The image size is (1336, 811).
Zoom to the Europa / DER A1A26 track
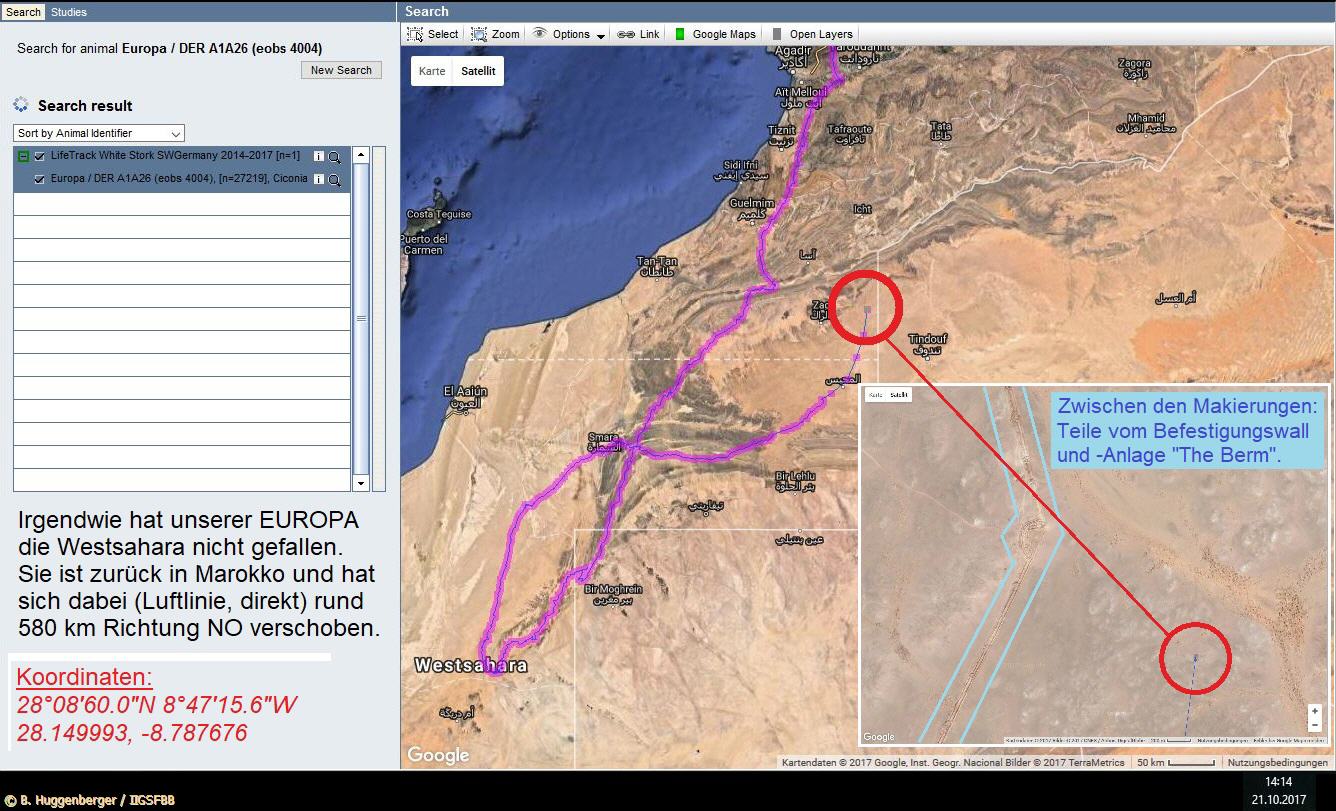tap(335, 180)
